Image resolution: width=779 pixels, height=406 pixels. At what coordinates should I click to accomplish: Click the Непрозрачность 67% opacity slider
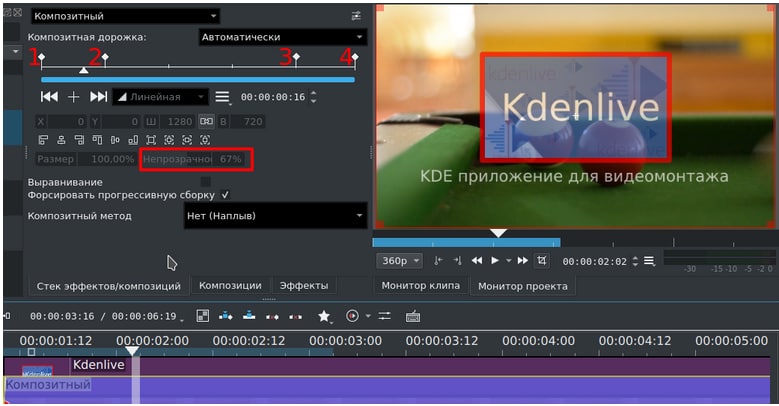[196, 159]
